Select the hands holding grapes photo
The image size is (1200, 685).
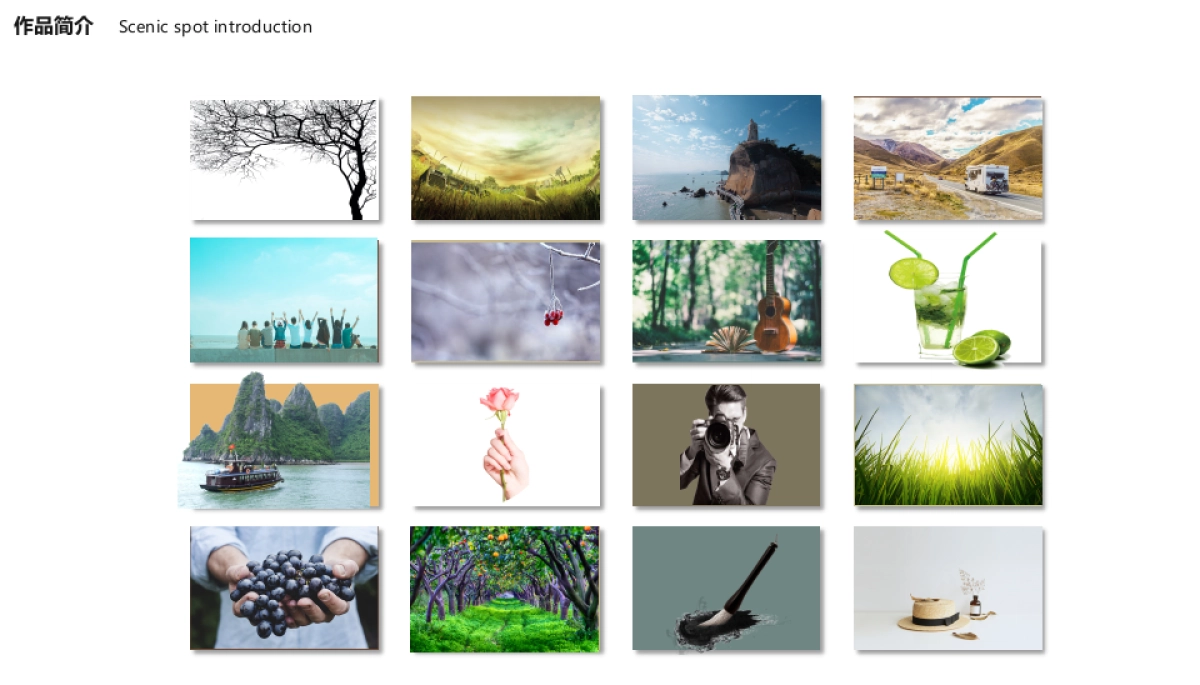click(x=284, y=588)
